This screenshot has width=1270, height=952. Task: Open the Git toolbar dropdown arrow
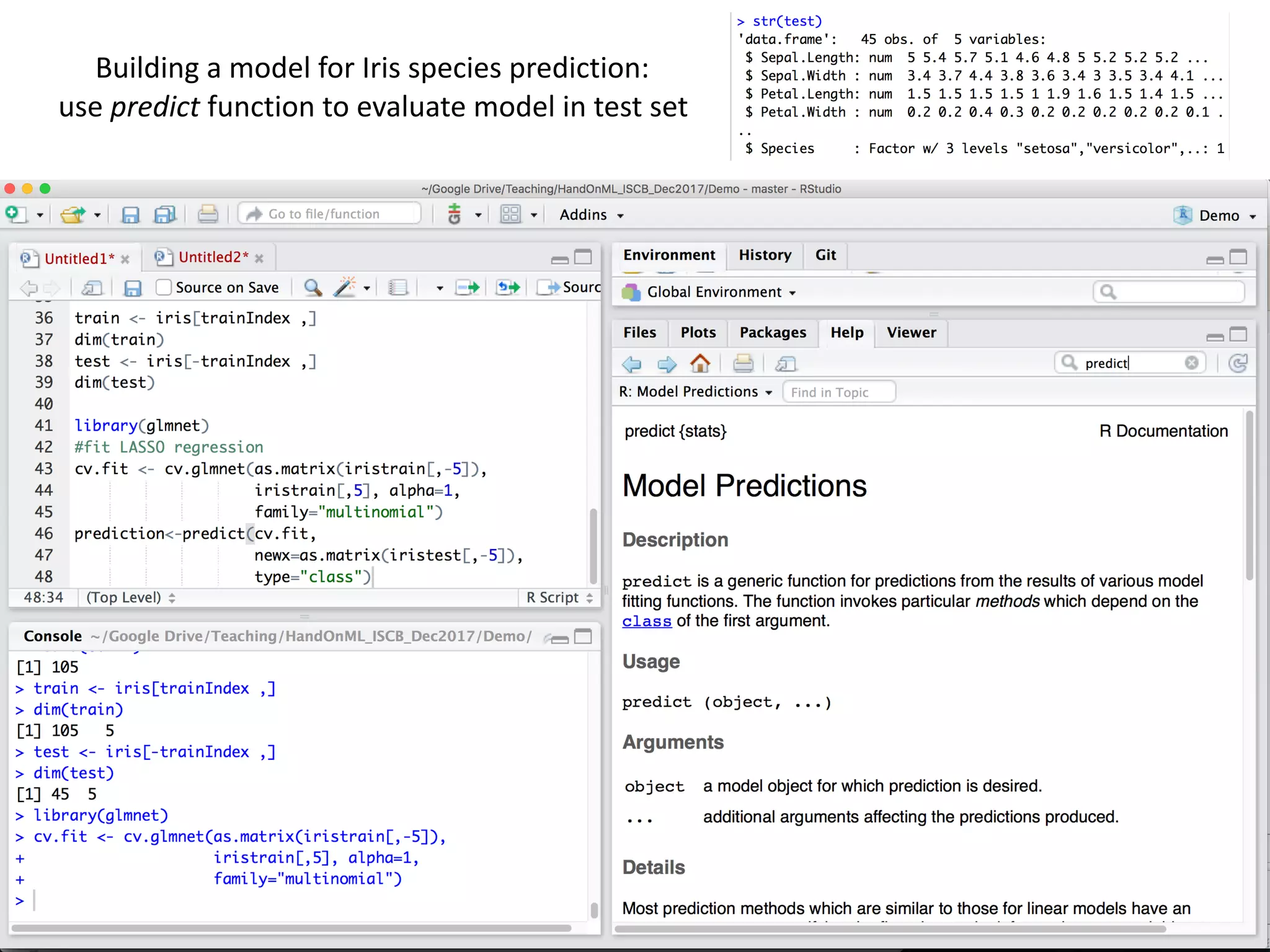(478, 215)
